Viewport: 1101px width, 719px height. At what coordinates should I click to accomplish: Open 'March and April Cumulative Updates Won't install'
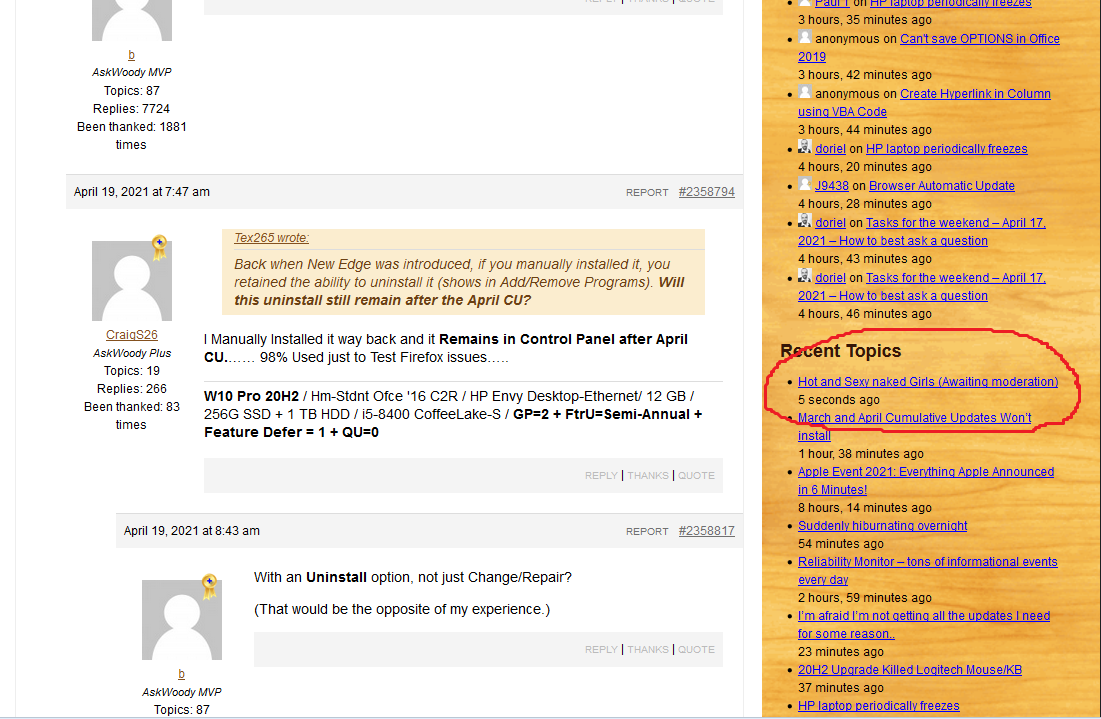914,426
